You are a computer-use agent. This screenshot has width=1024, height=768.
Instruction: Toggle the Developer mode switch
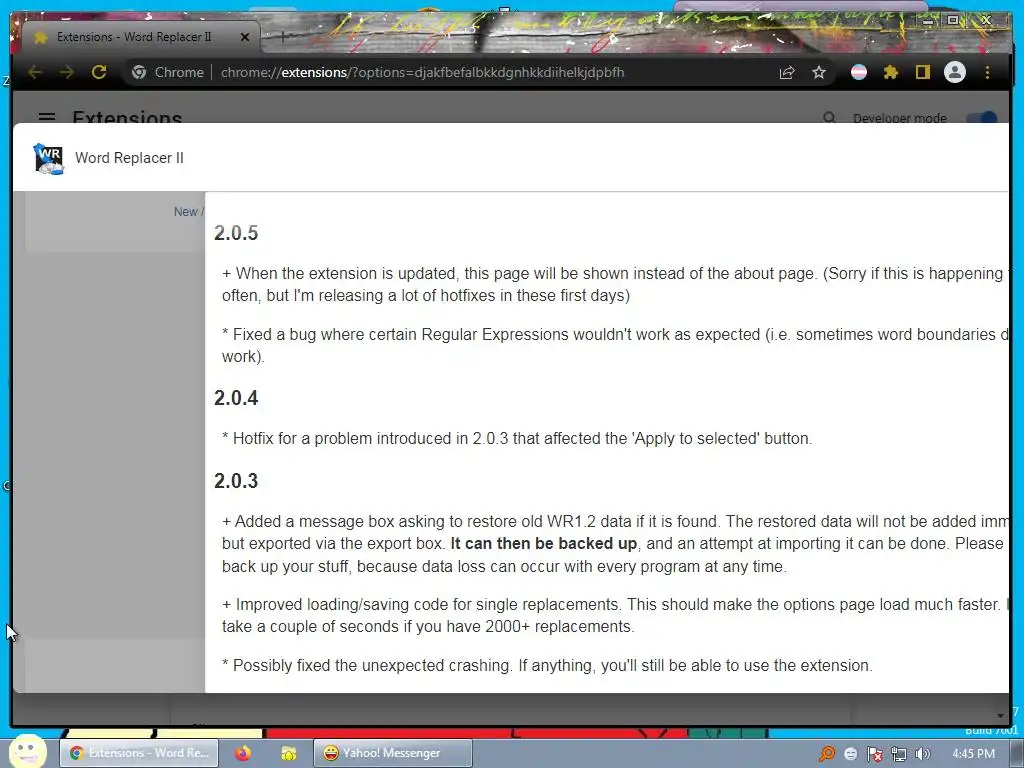pos(982,118)
